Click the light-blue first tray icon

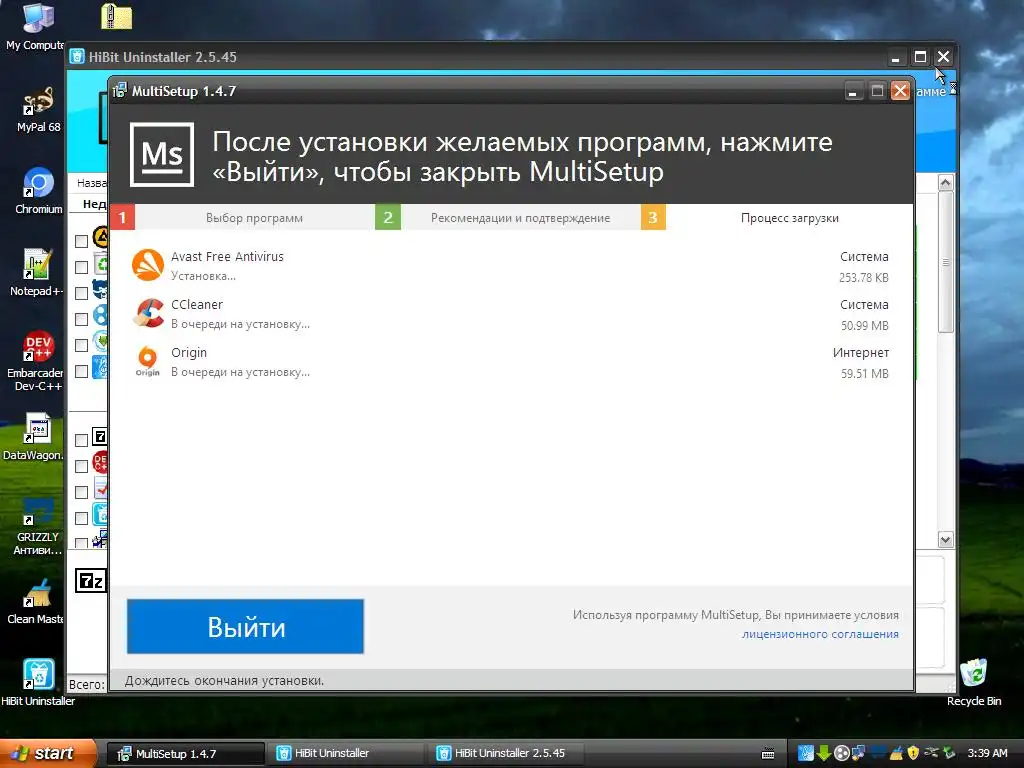[806, 753]
